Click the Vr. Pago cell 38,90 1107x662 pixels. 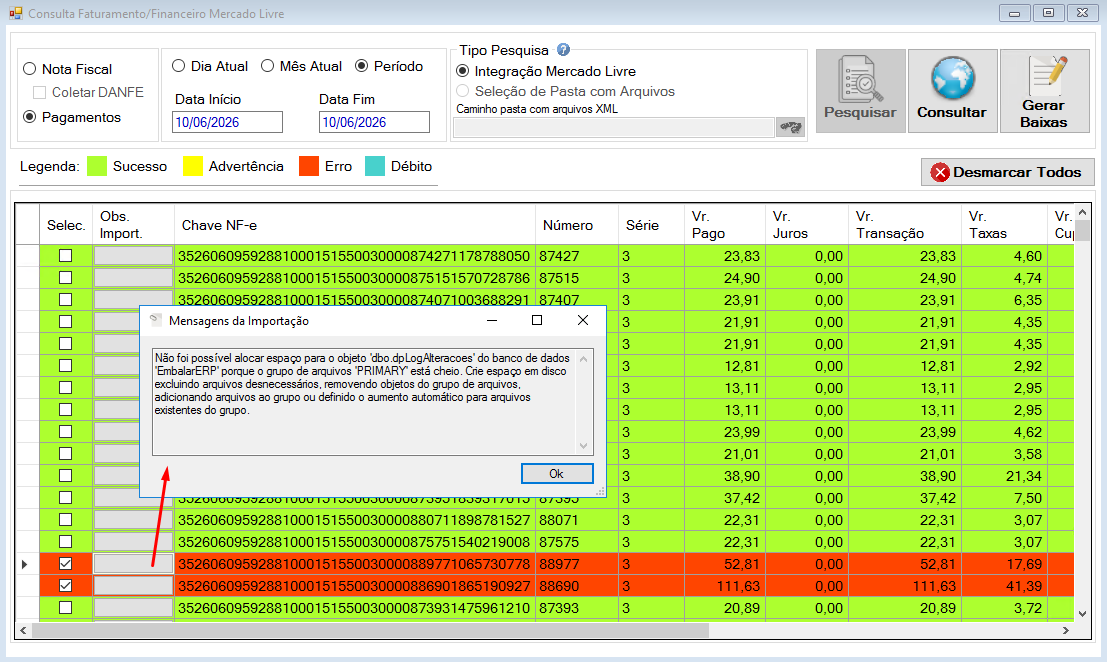pyautogui.click(x=724, y=475)
